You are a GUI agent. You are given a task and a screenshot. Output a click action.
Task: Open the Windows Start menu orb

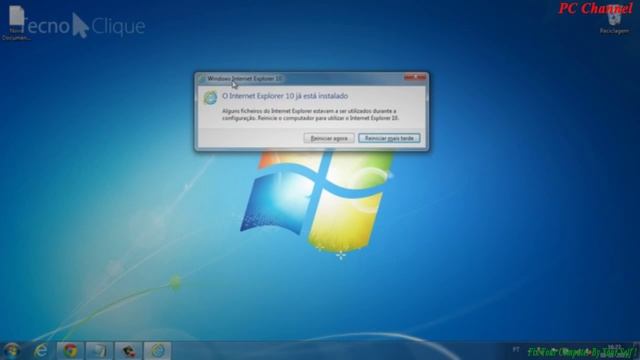point(12,351)
